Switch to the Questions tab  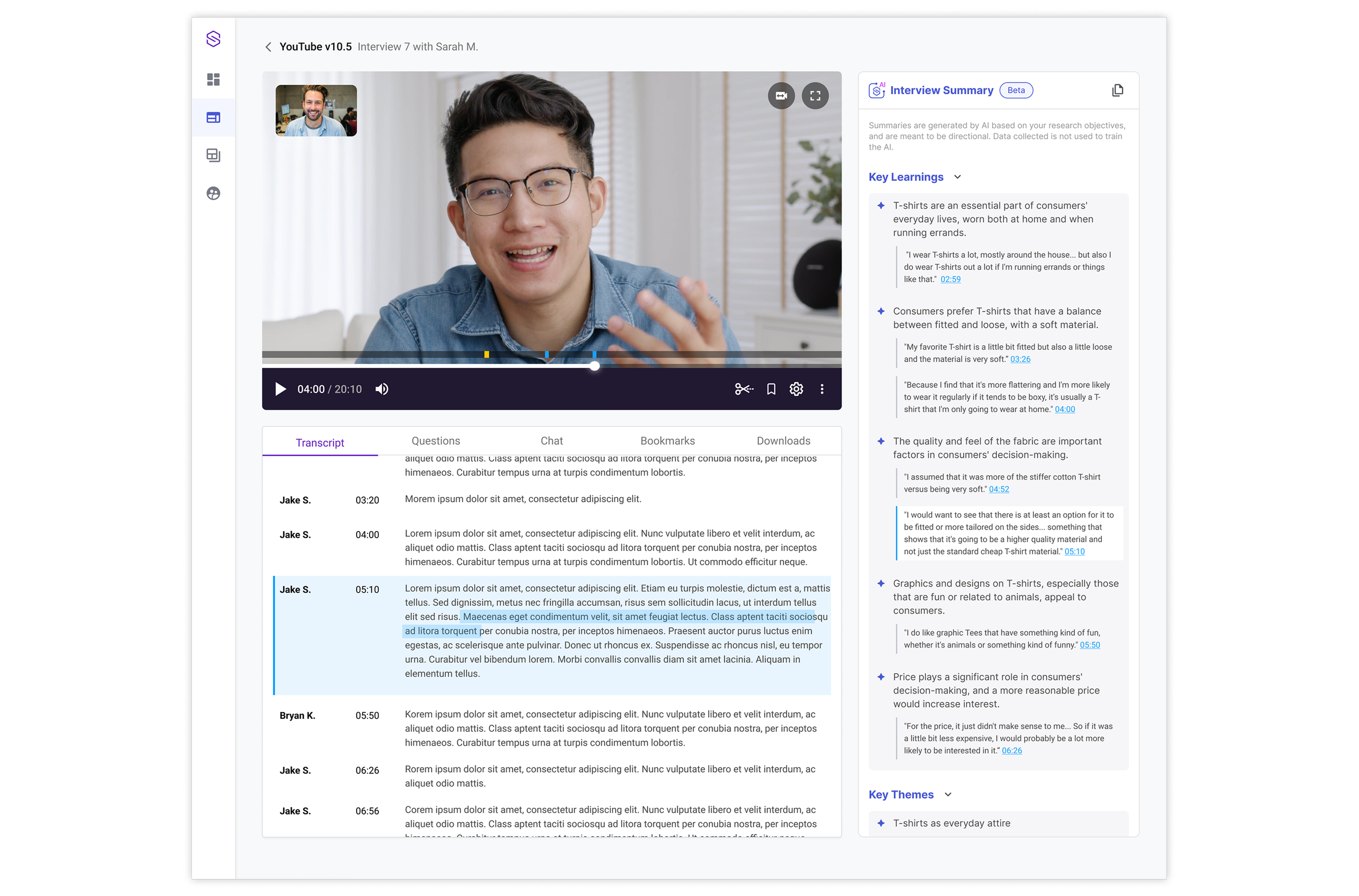coord(435,441)
